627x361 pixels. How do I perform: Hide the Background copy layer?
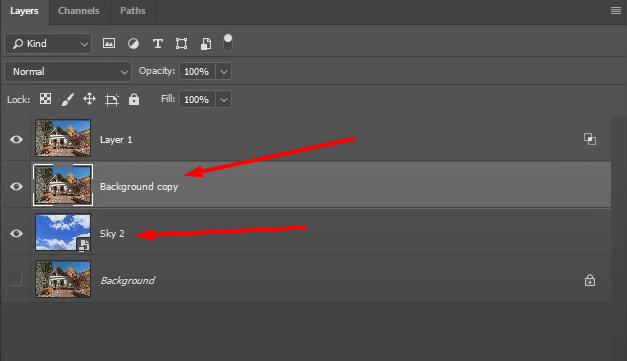[x=16, y=186]
